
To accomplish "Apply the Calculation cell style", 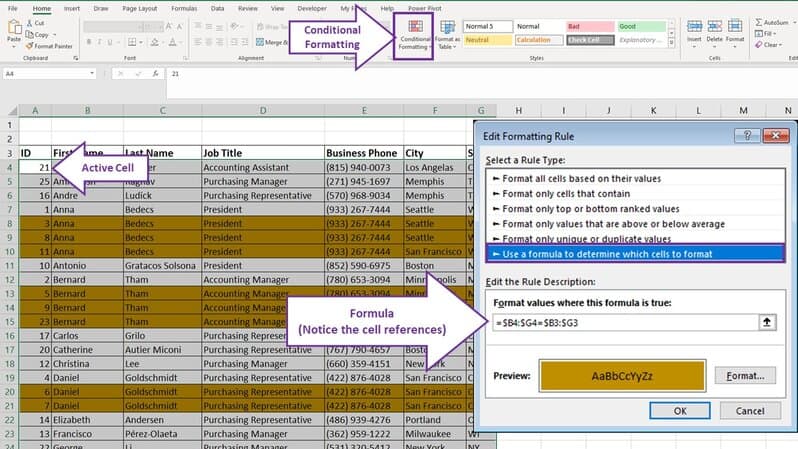I will click(x=538, y=40).
